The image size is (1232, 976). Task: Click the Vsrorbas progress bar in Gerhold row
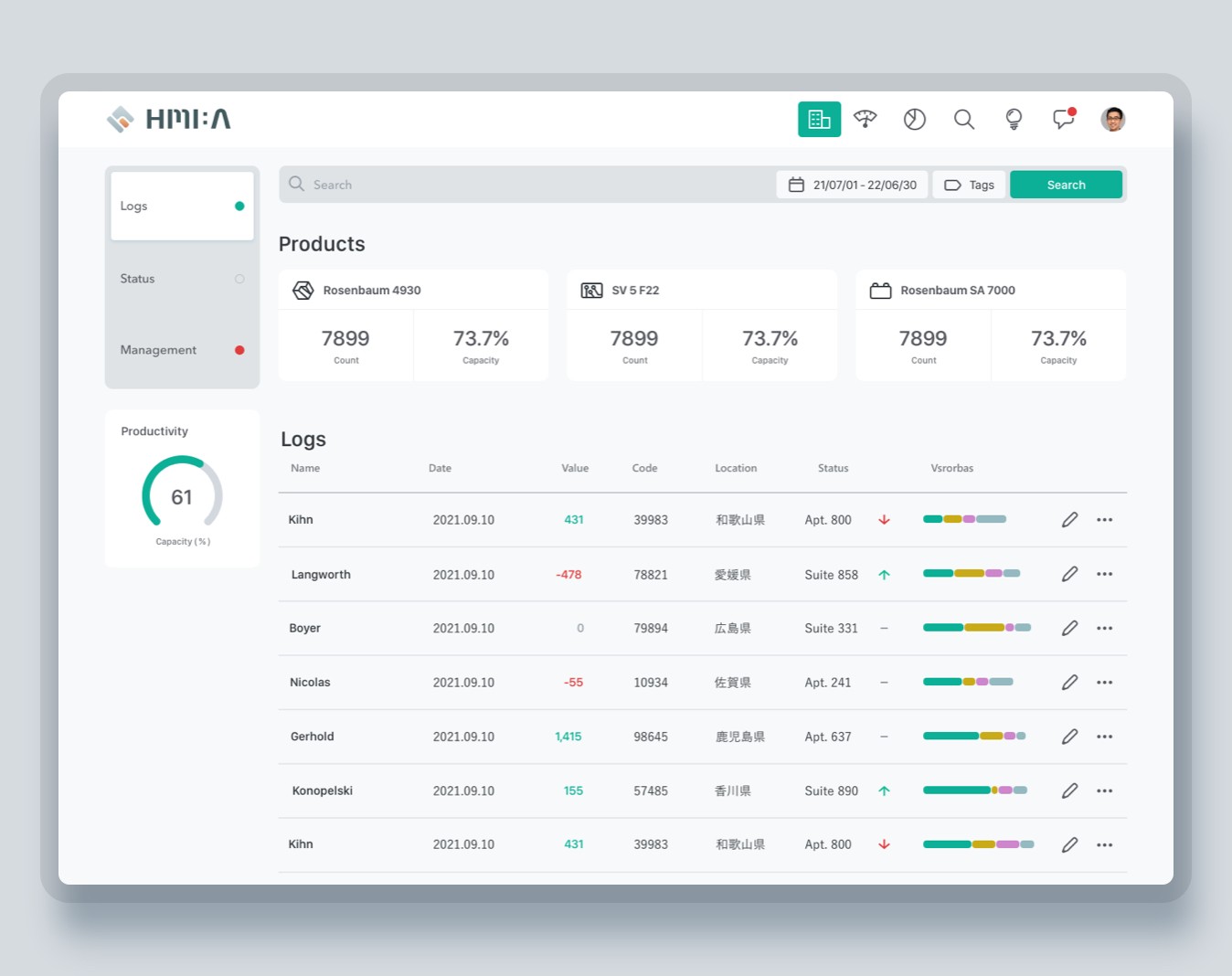(974, 736)
